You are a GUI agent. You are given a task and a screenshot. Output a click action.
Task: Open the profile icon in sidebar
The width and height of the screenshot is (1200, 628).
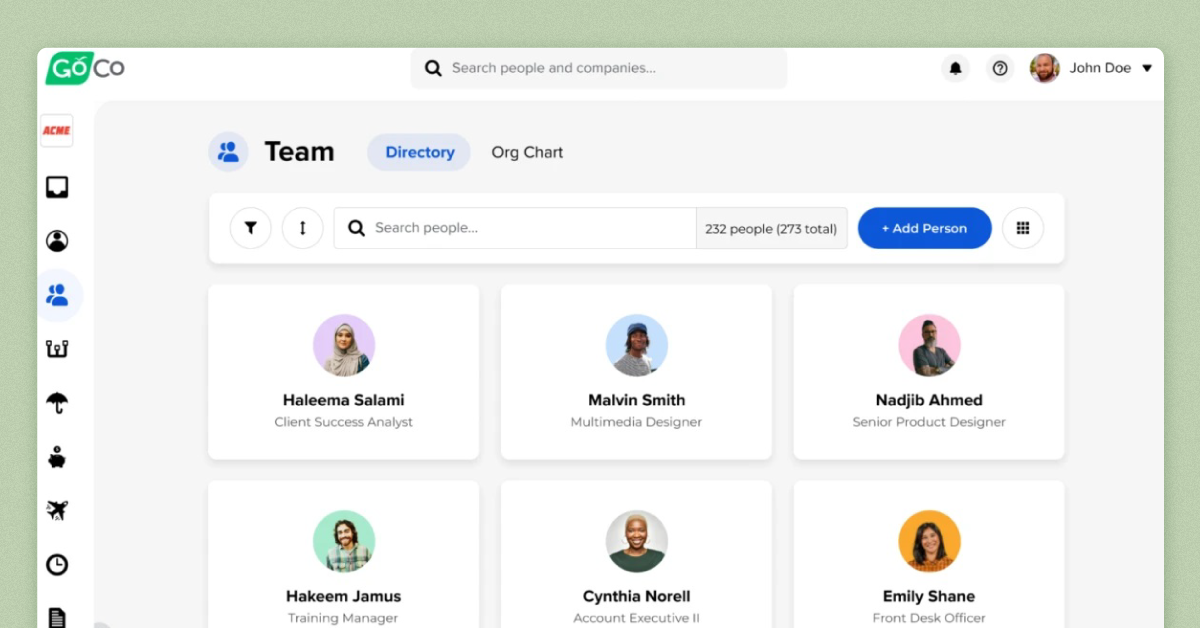pos(57,241)
